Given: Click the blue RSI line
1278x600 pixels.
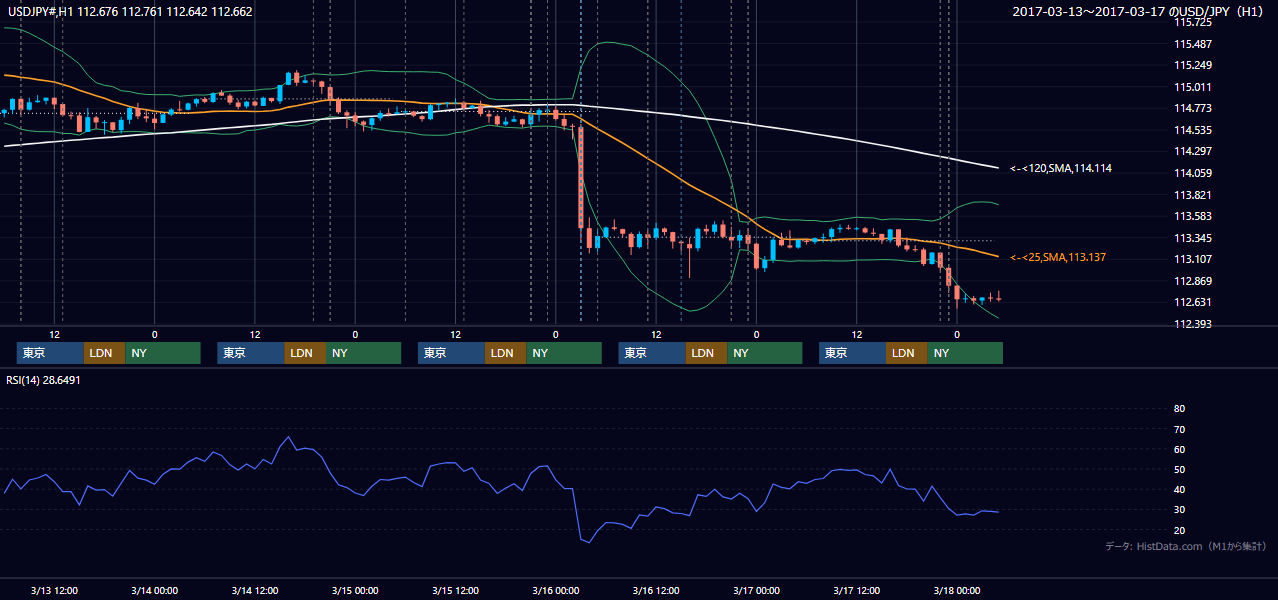Looking at the screenshot, I should click(500, 488).
